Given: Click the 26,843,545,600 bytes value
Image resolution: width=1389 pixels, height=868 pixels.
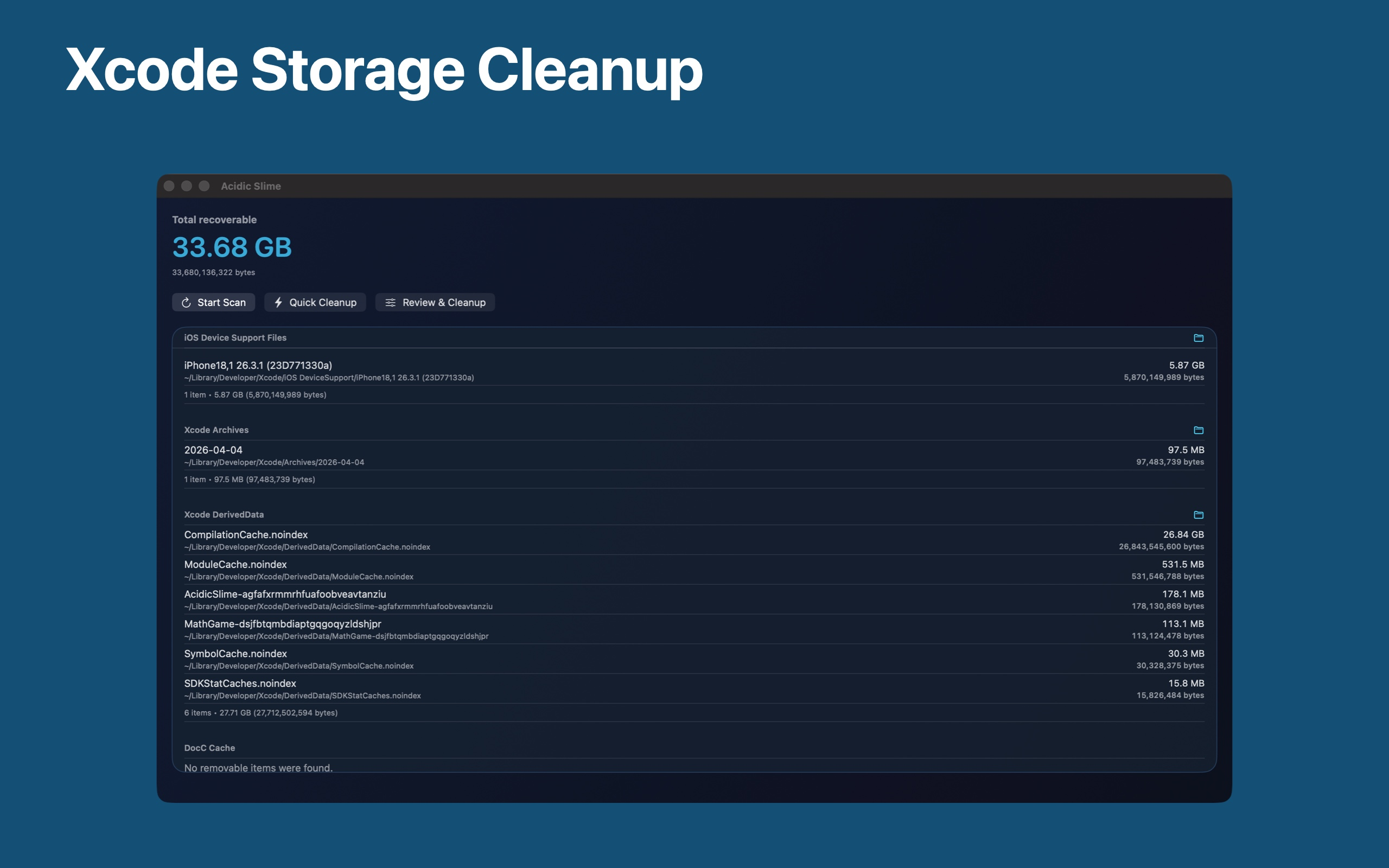Looking at the screenshot, I should pos(1161,547).
